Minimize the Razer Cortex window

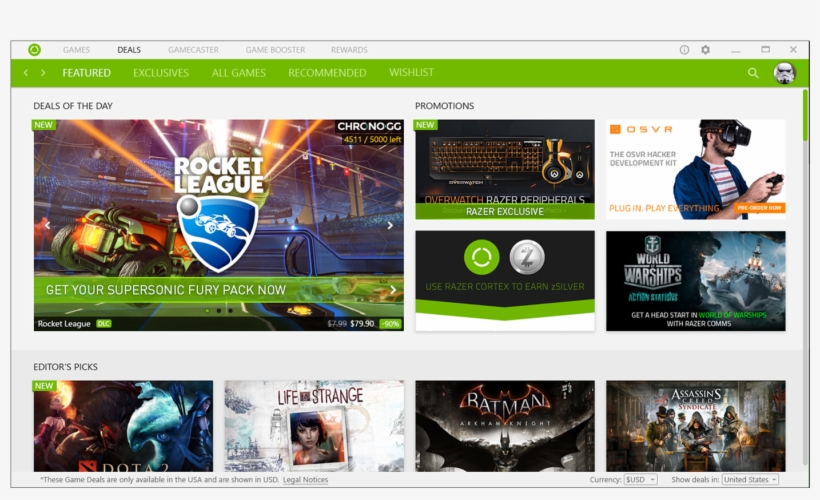coord(736,50)
